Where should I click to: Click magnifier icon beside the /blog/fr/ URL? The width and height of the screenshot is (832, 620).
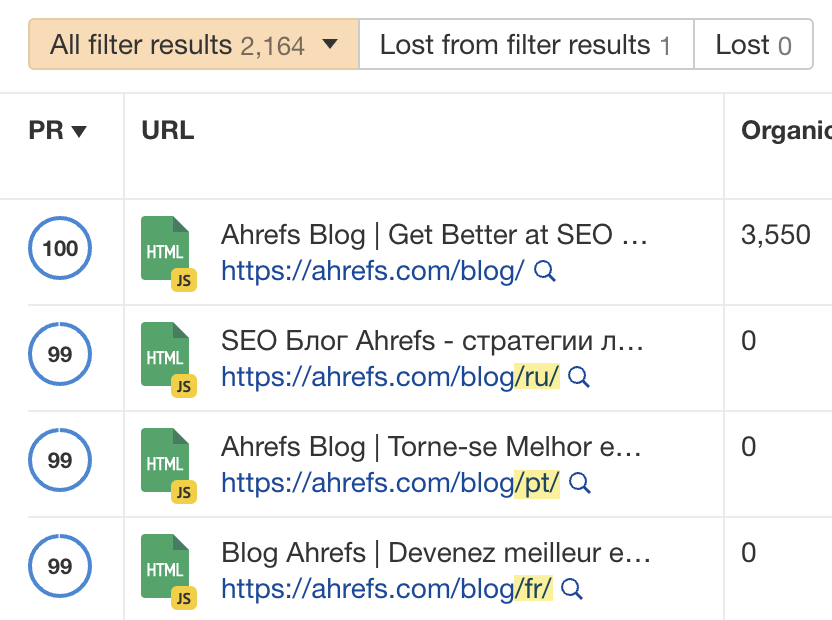pyautogui.click(x=572, y=589)
